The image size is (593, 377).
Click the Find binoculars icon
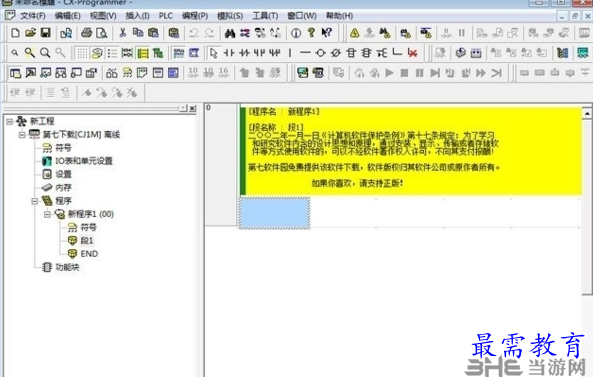point(230,33)
